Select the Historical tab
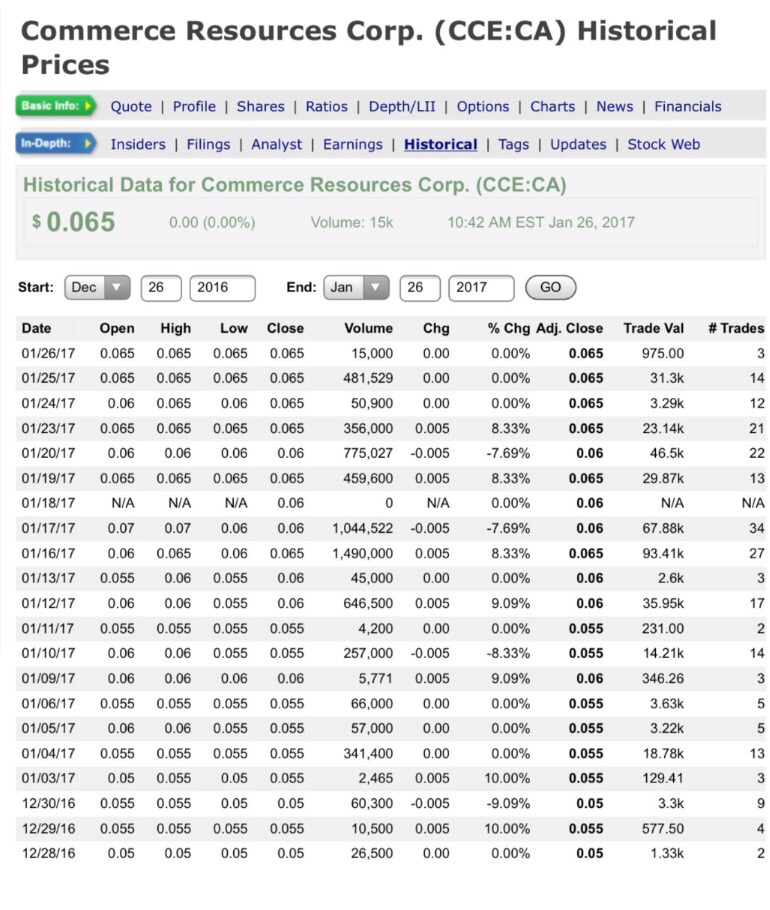Screen dimensions: 770x910 pyautogui.click(x=440, y=144)
